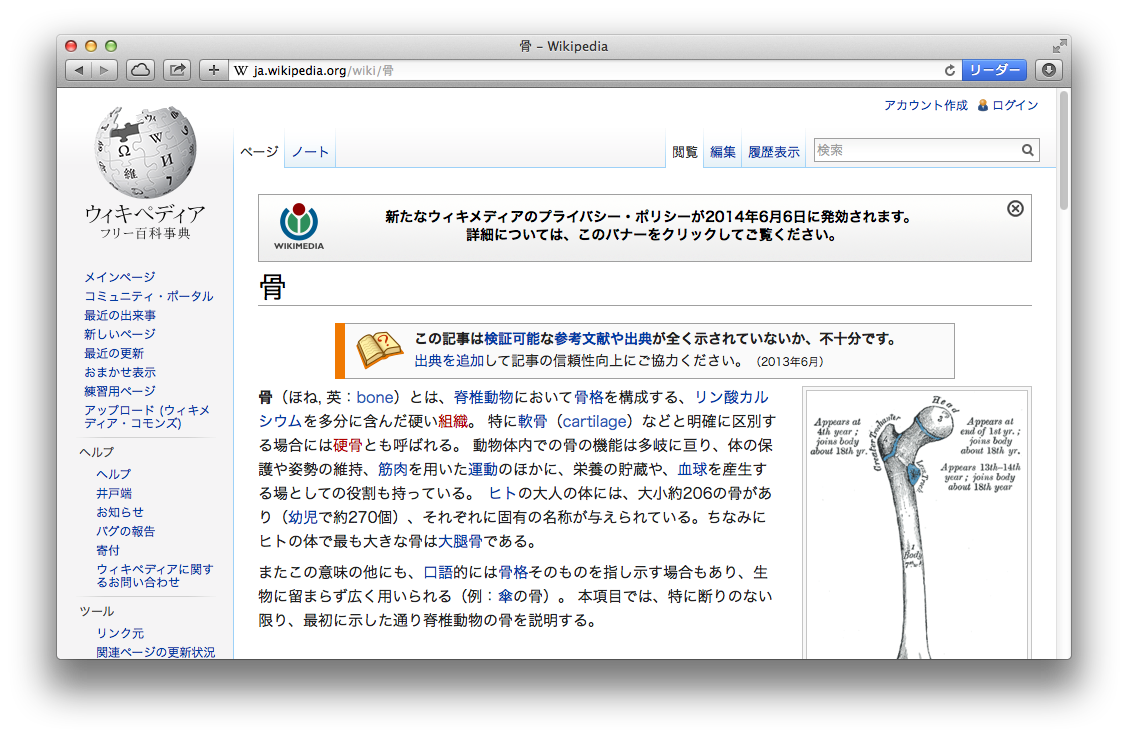
Task: Follow the 口語 link
Action: pos(438,572)
